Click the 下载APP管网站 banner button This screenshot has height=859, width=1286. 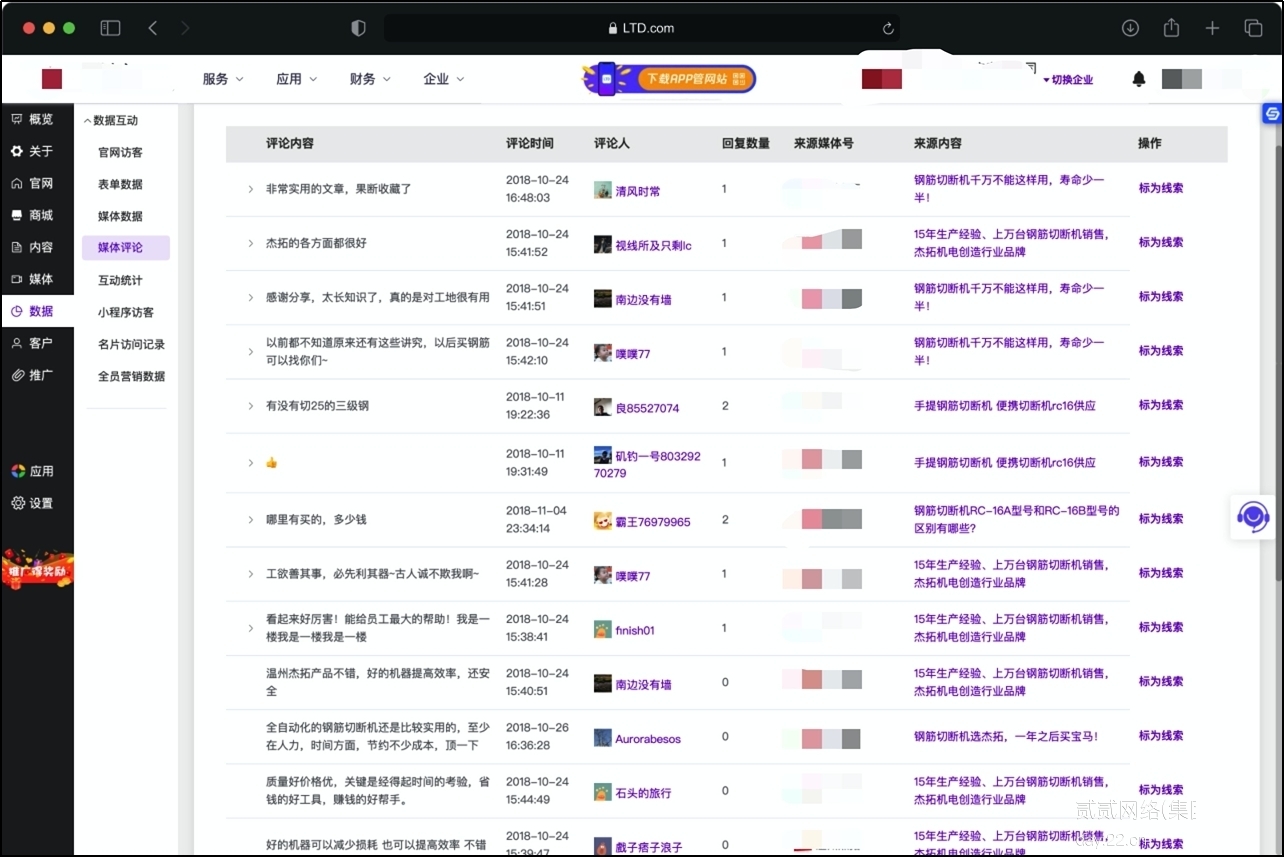coord(669,79)
